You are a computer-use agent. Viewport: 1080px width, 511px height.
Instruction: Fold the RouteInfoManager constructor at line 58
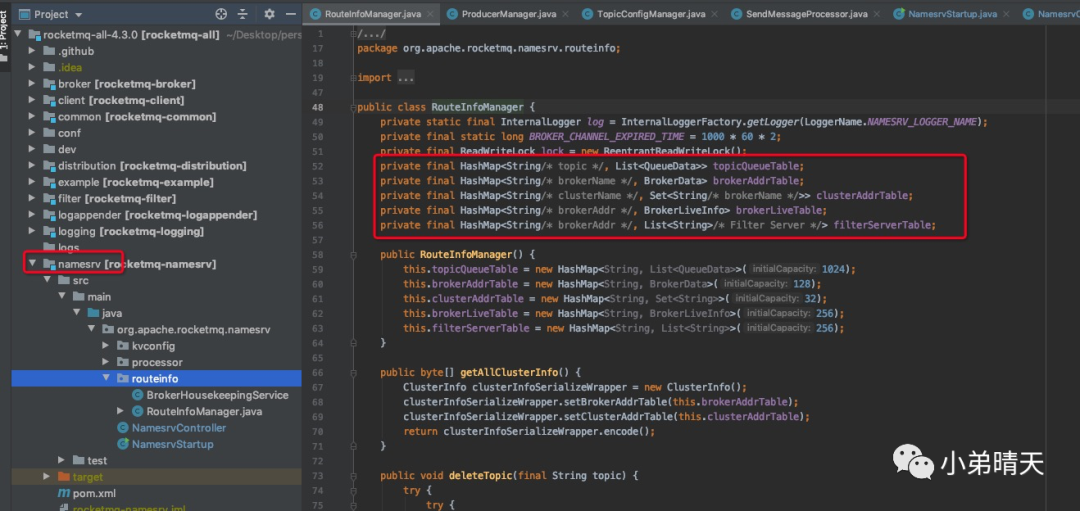[353, 254]
